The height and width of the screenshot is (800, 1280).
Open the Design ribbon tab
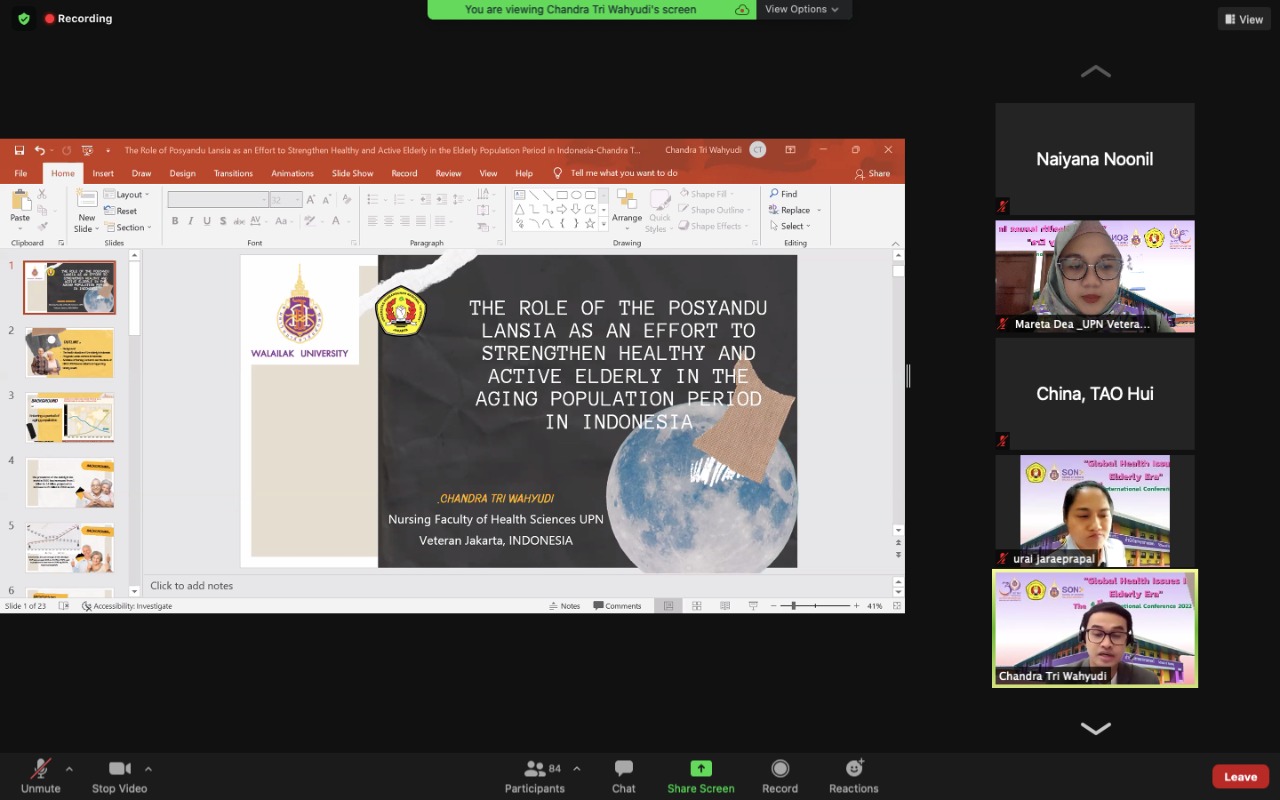tap(182, 173)
